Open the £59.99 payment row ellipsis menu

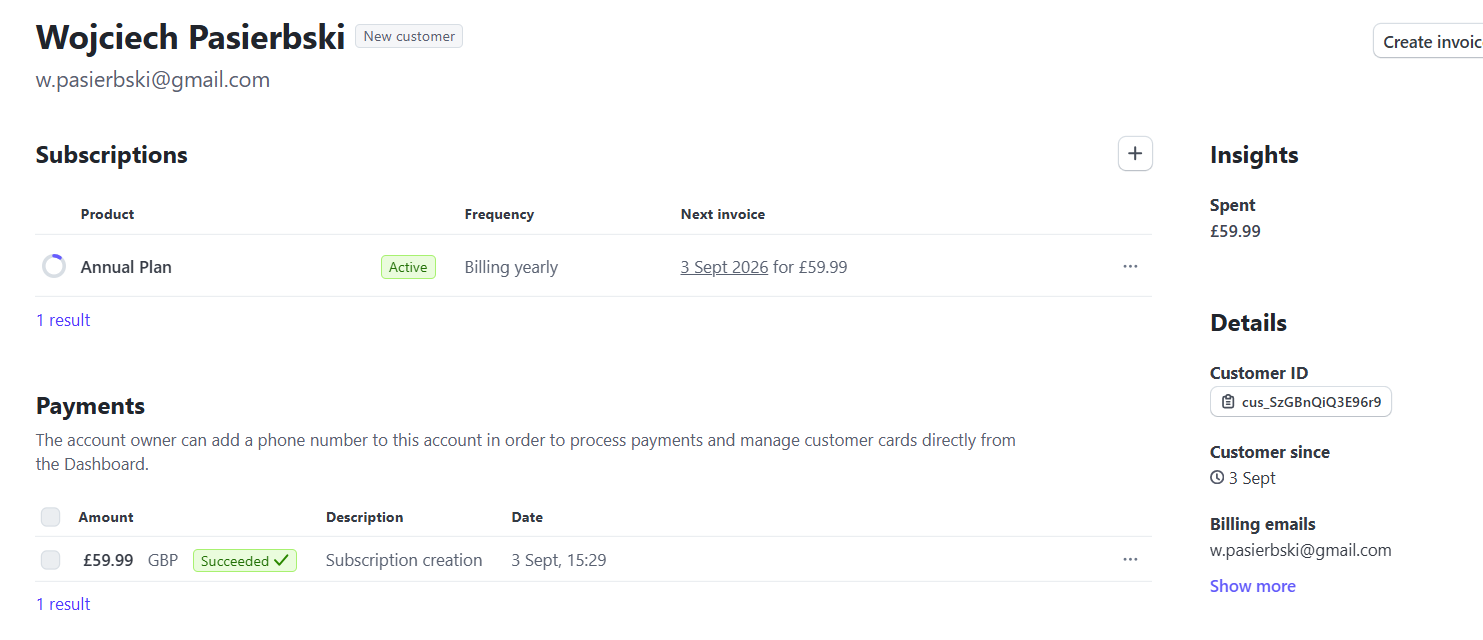pos(1130,560)
